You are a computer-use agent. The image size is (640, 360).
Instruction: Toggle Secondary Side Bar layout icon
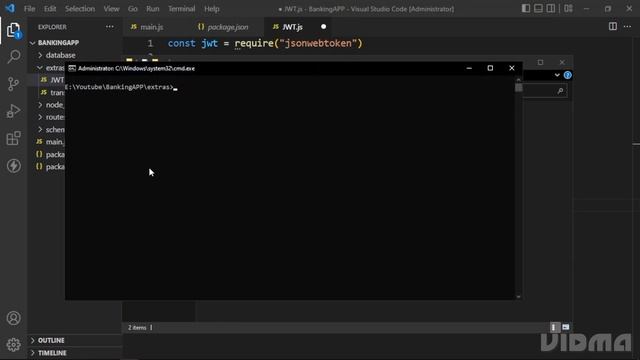point(551,9)
